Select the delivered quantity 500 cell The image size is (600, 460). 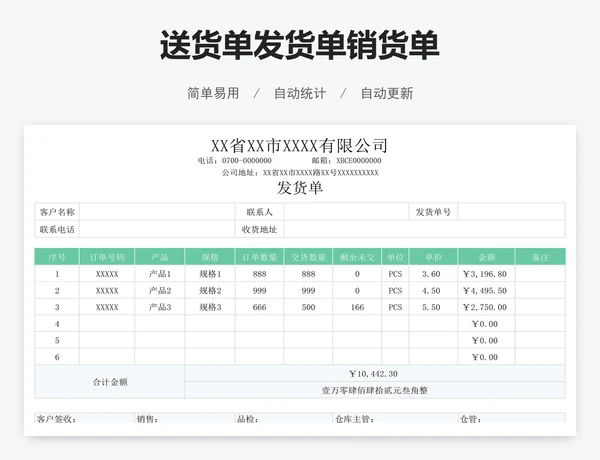tap(308, 307)
